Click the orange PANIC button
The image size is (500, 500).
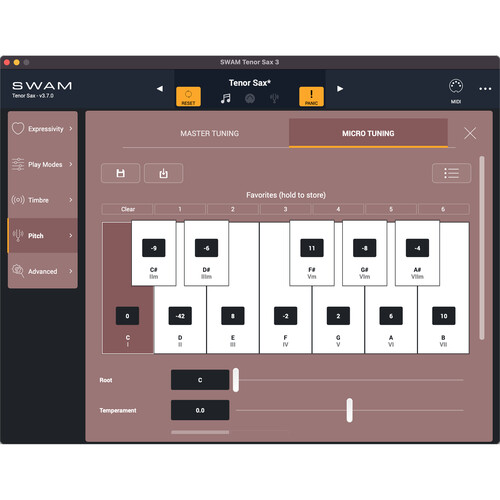pos(311,97)
